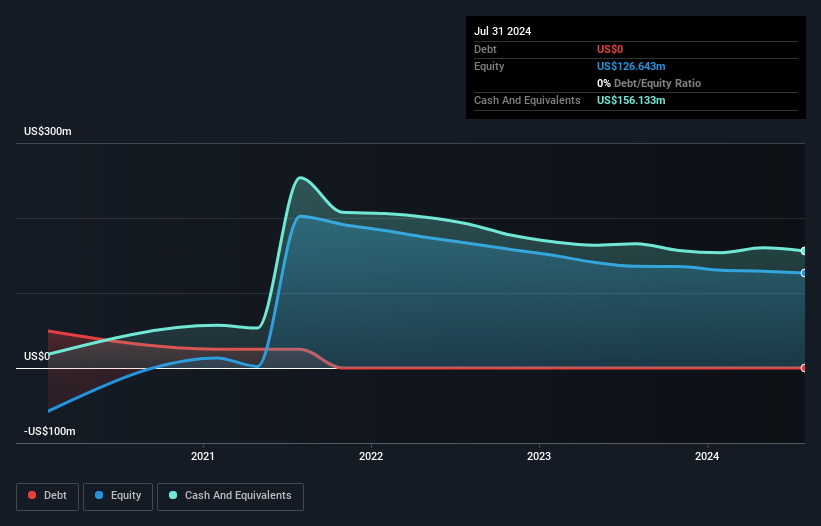Toggle the Debt series legend button
This screenshot has width=821, height=526.
click(48, 496)
